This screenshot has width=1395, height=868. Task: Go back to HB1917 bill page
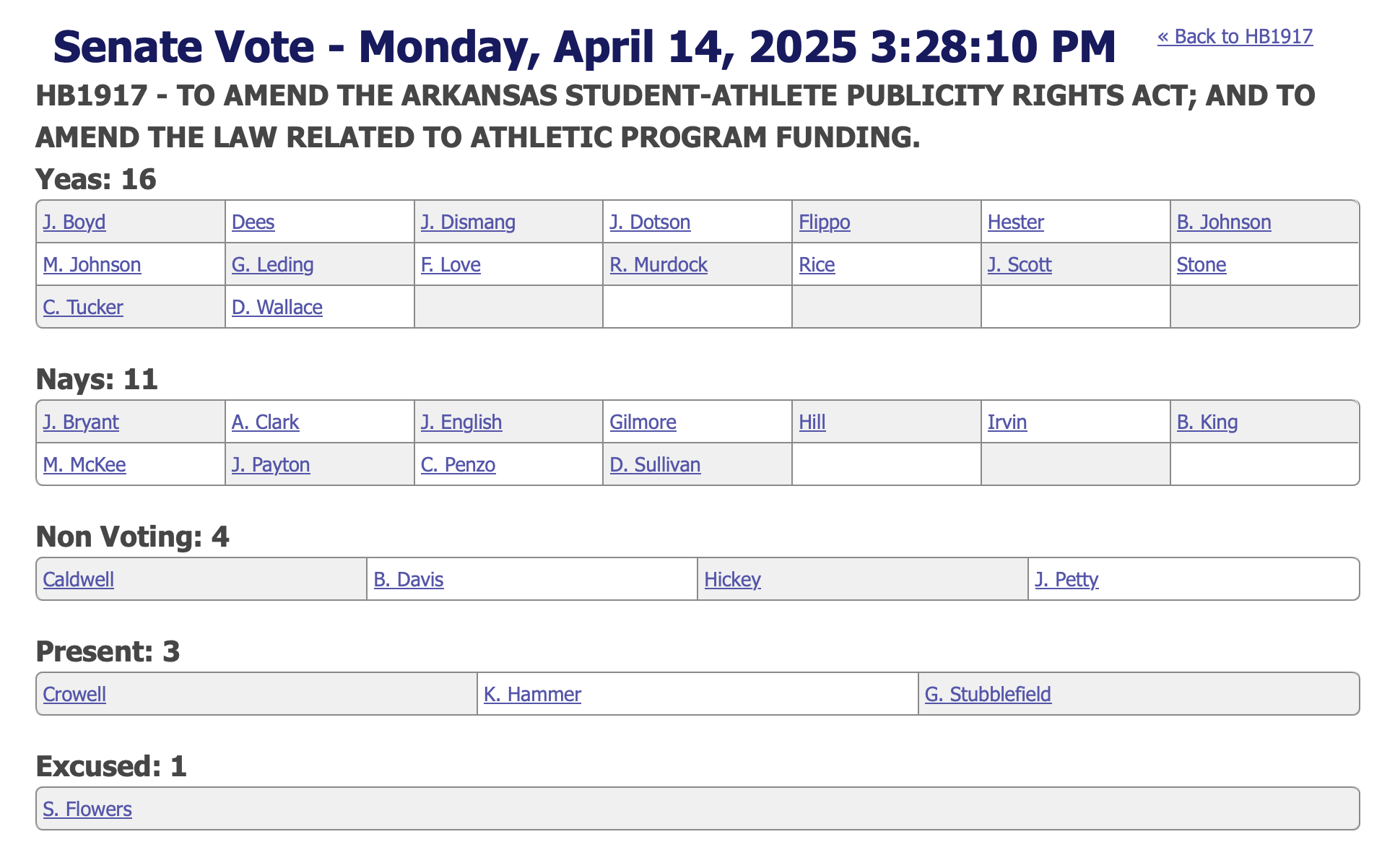(x=1235, y=37)
